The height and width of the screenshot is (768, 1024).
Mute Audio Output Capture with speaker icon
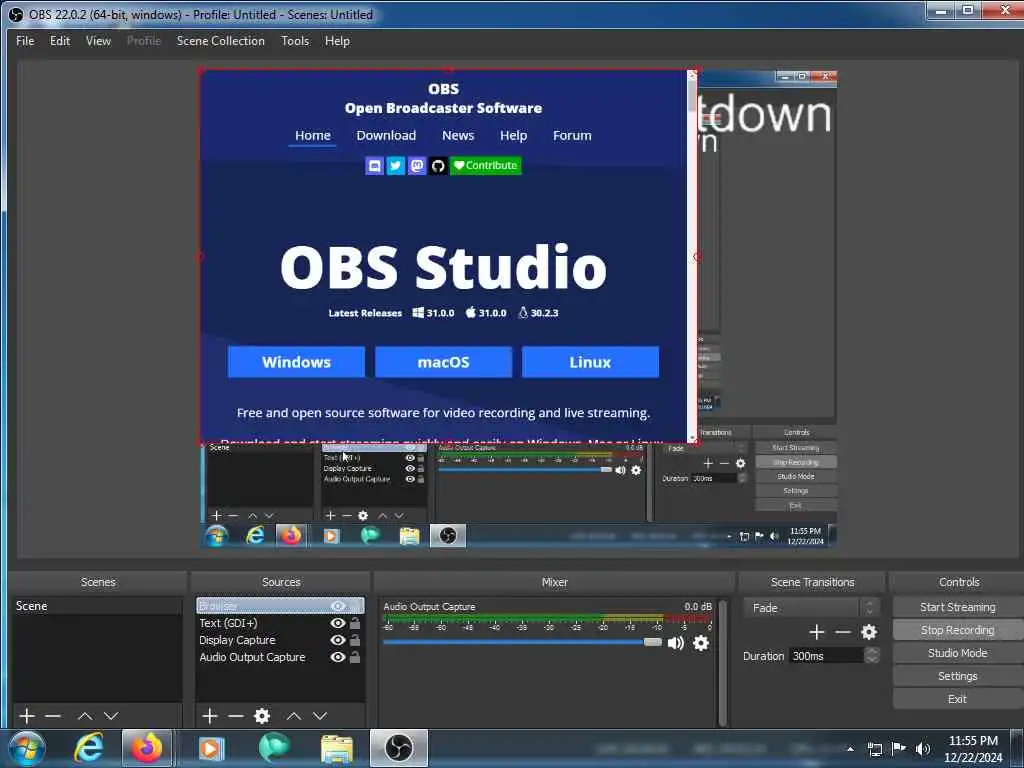[676, 643]
